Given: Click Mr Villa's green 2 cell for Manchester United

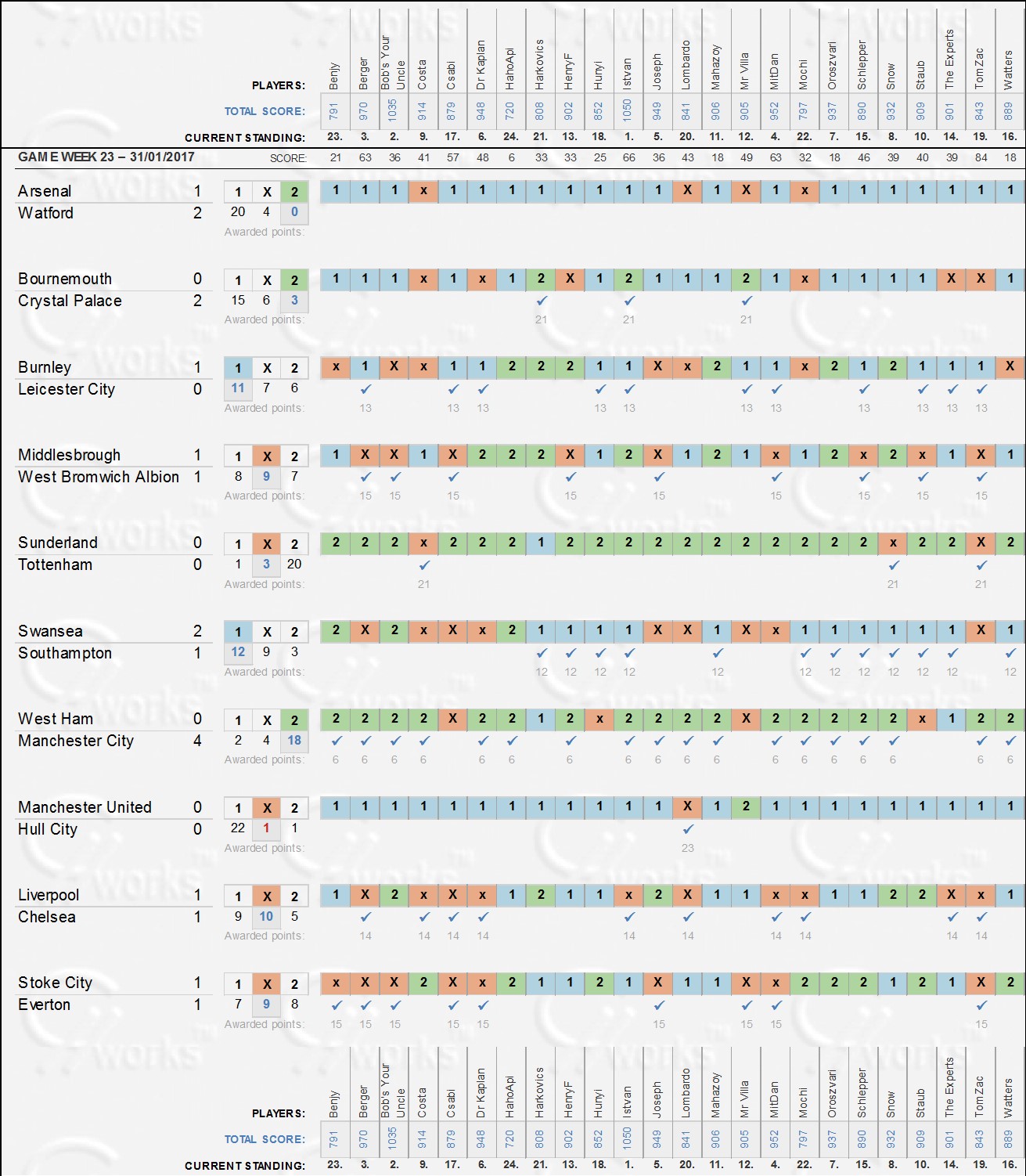Looking at the screenshot, I should [x=747, y=806].
